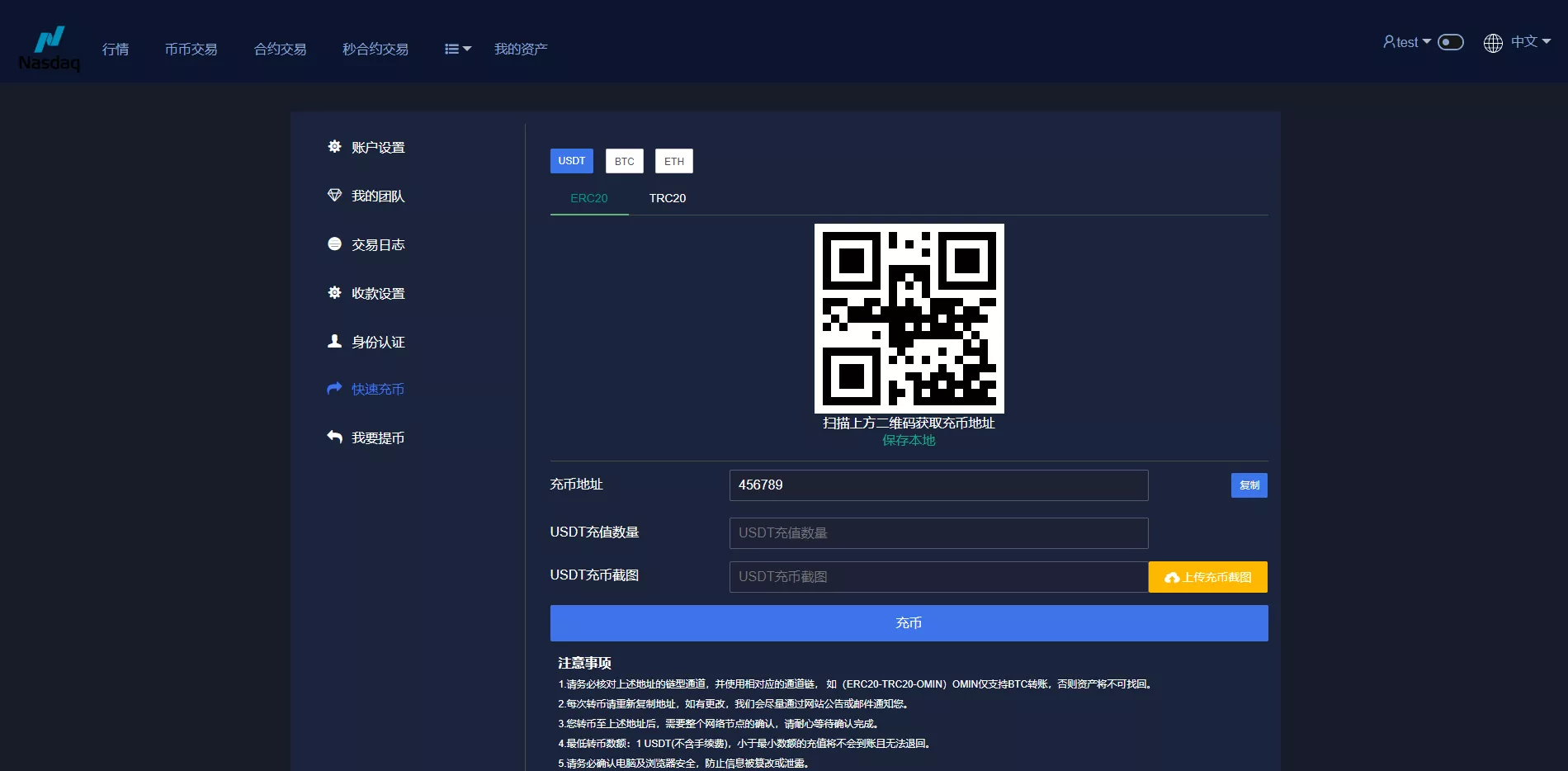This screenshot has width=1568, height=771.
Task: Open the 秒合约交易 menu item
Action: [x=375, y=49]
